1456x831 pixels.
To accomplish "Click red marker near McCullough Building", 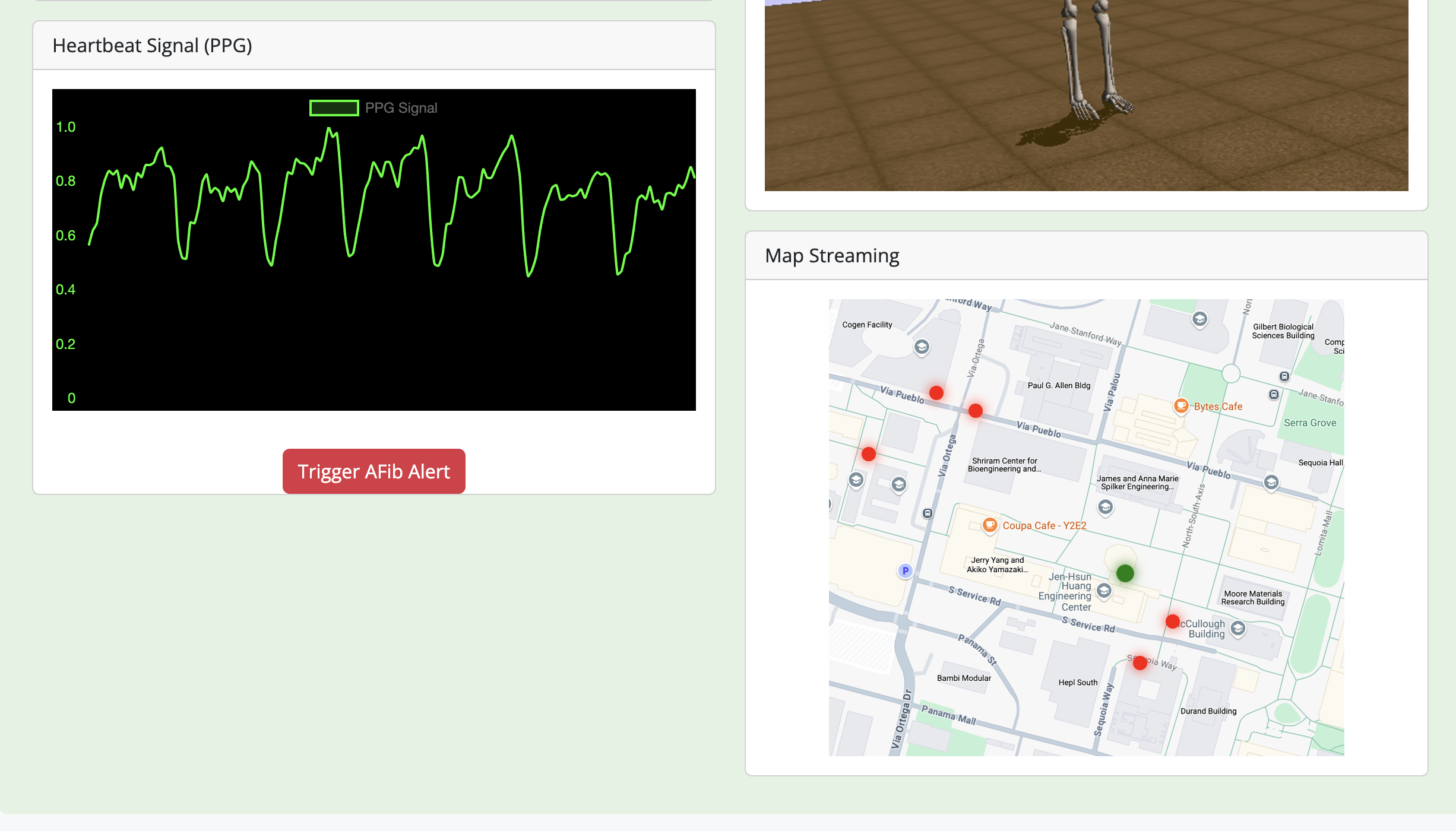I will click(1172, 621).
